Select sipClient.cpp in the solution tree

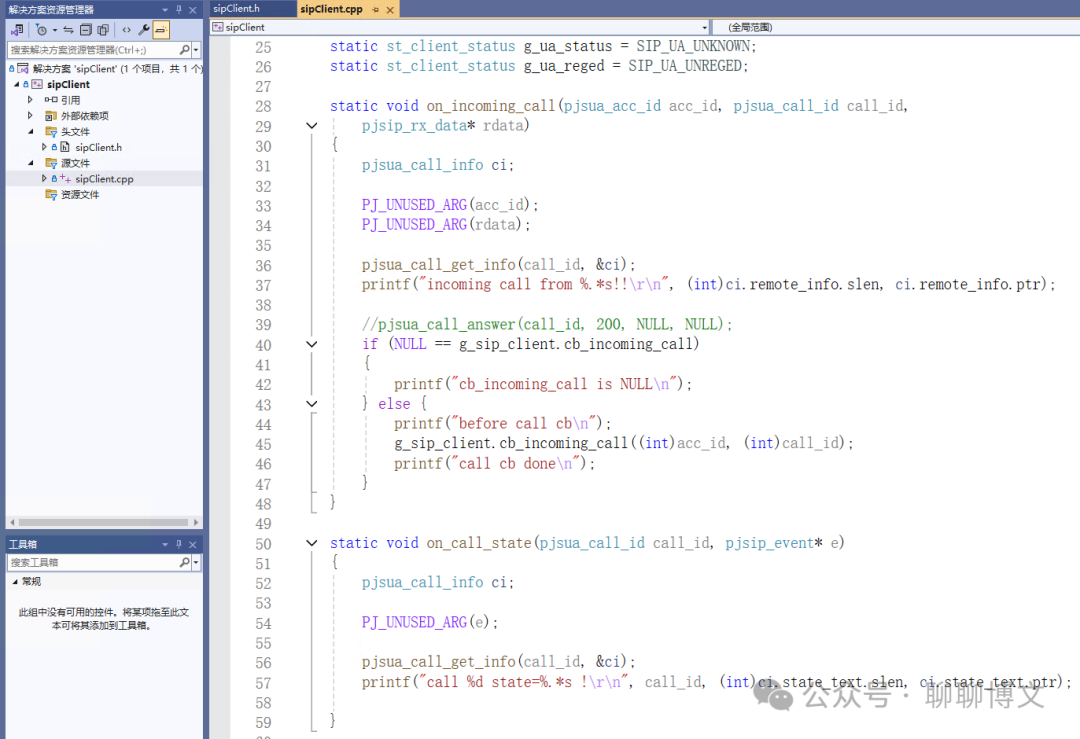[104, 179]
